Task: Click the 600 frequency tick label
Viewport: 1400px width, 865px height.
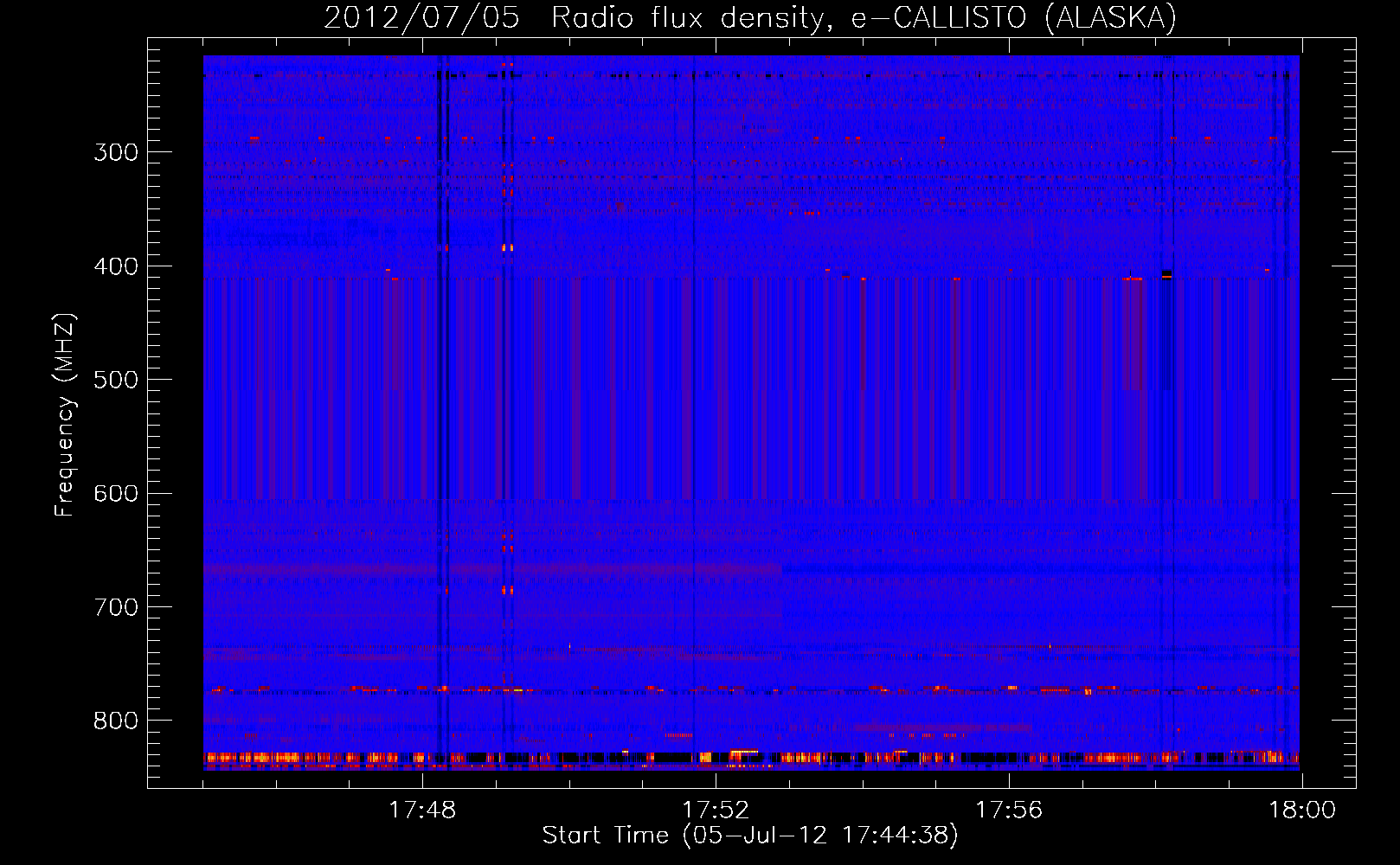Action: point(116,494)
